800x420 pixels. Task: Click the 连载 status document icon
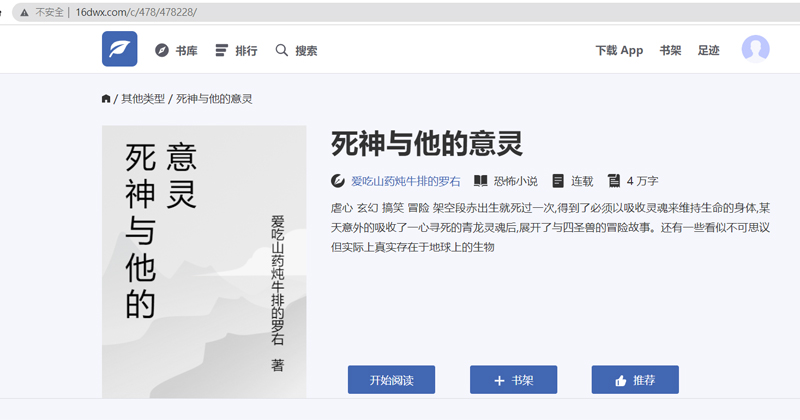pyautogui.click(x=558, y=181)
